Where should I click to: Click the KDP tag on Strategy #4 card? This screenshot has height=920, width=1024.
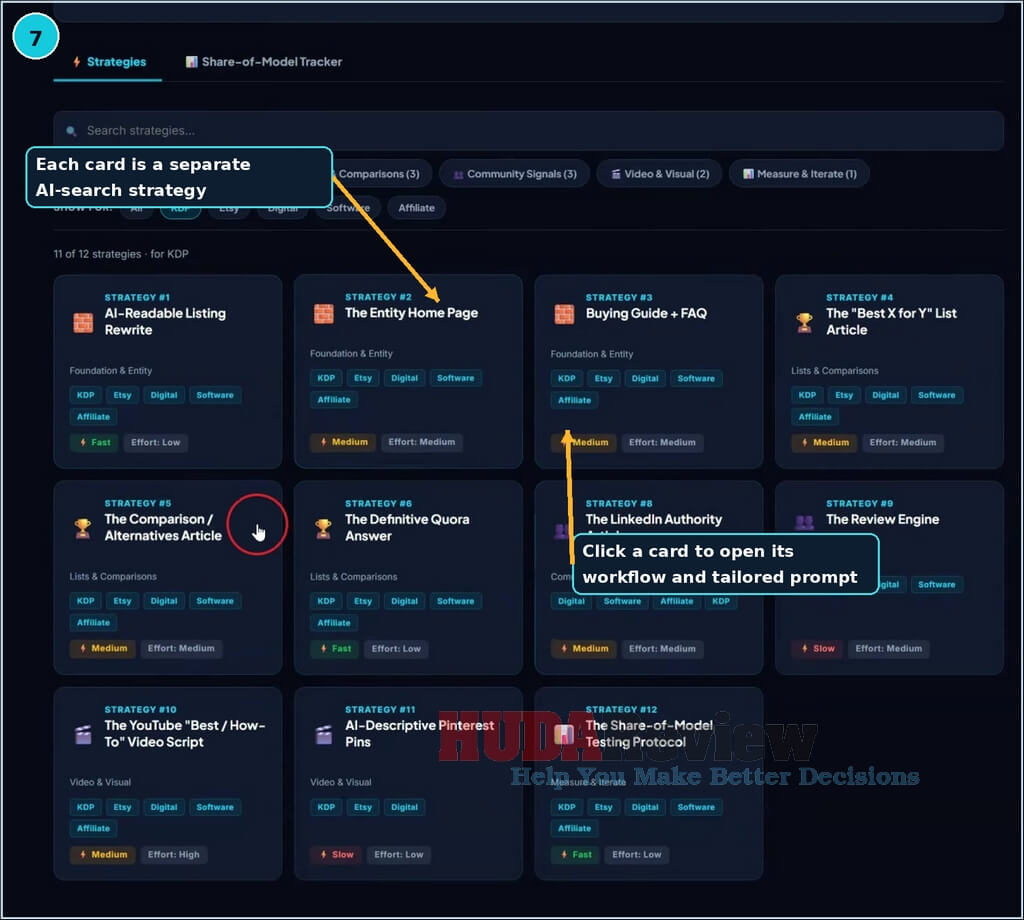tap(807, 396)
